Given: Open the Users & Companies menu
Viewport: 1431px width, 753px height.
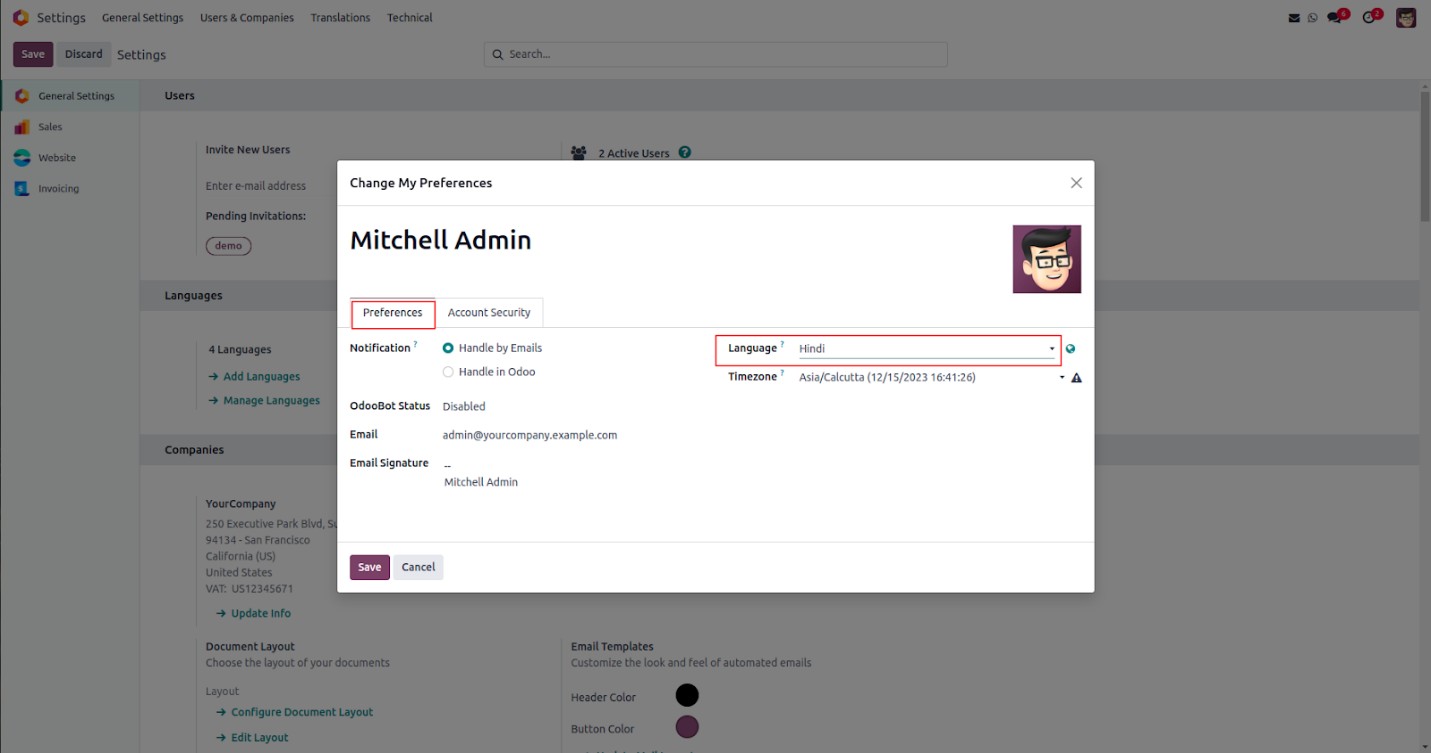Looking at the screenshot, I should 247,18.
